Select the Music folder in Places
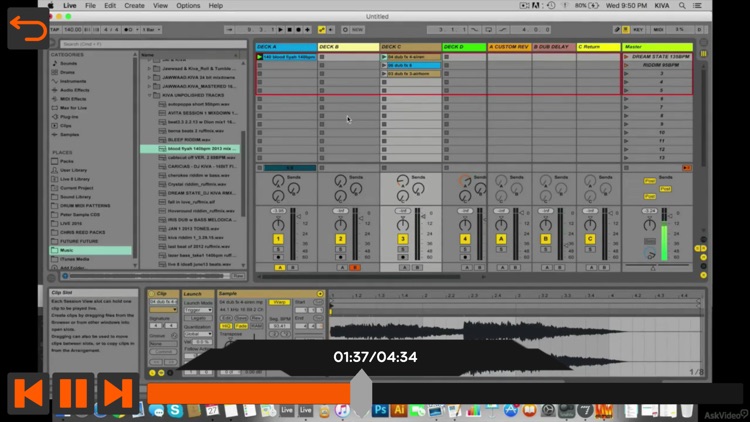The height and width of the screenshot is (422, 750). click(90, 250)
